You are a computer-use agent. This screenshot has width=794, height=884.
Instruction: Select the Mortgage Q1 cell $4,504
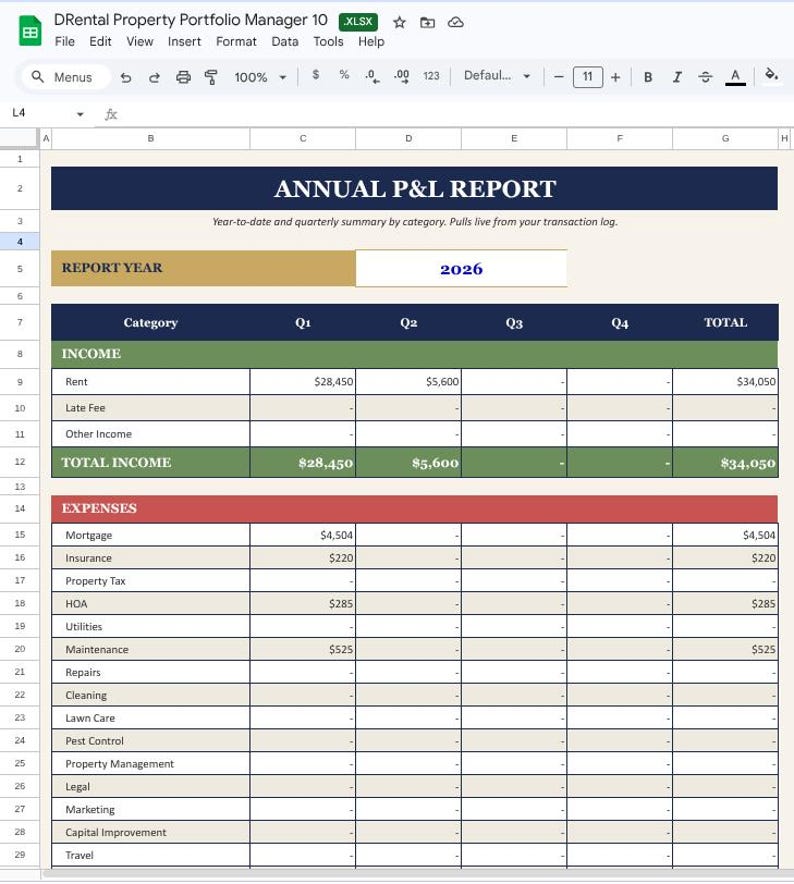point(303,535)
